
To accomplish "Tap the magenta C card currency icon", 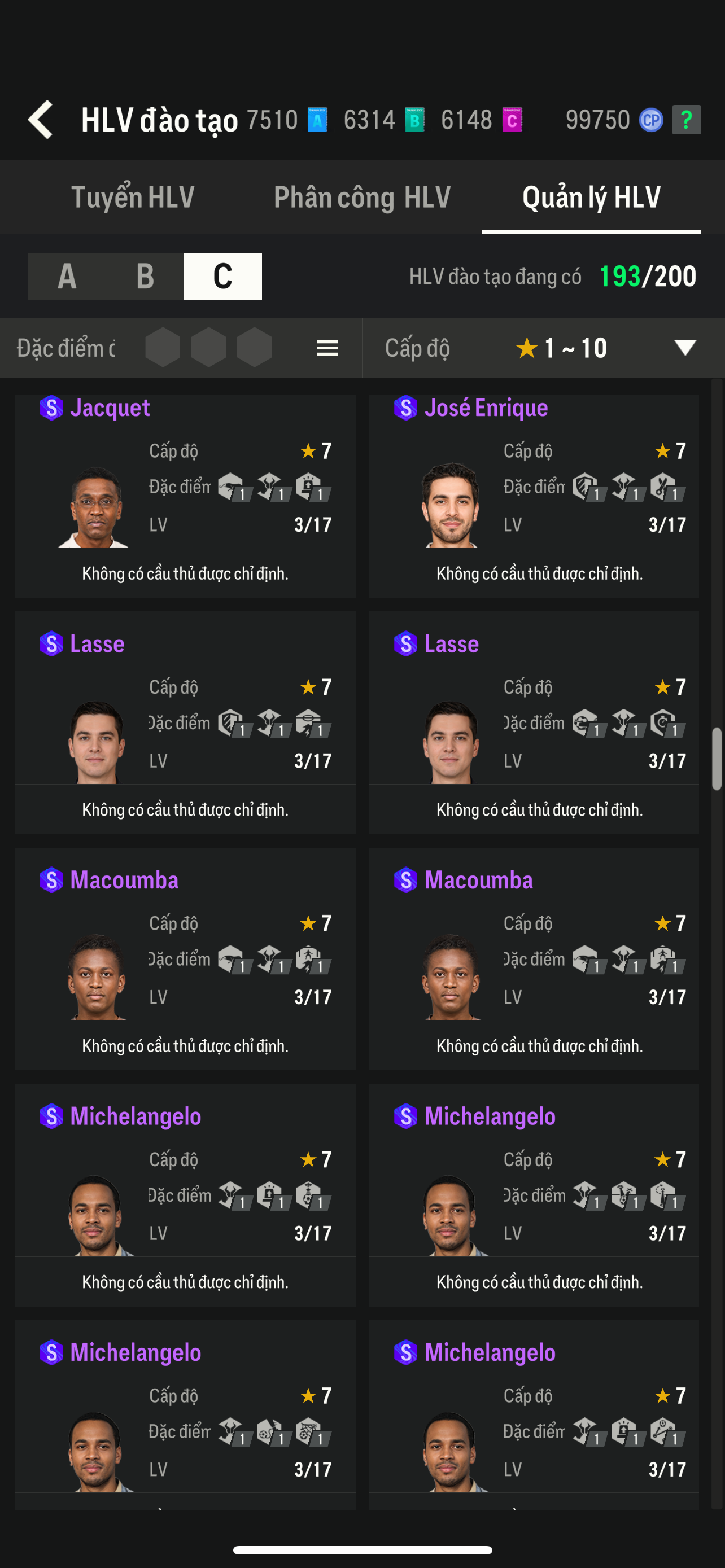I will 512,120.
